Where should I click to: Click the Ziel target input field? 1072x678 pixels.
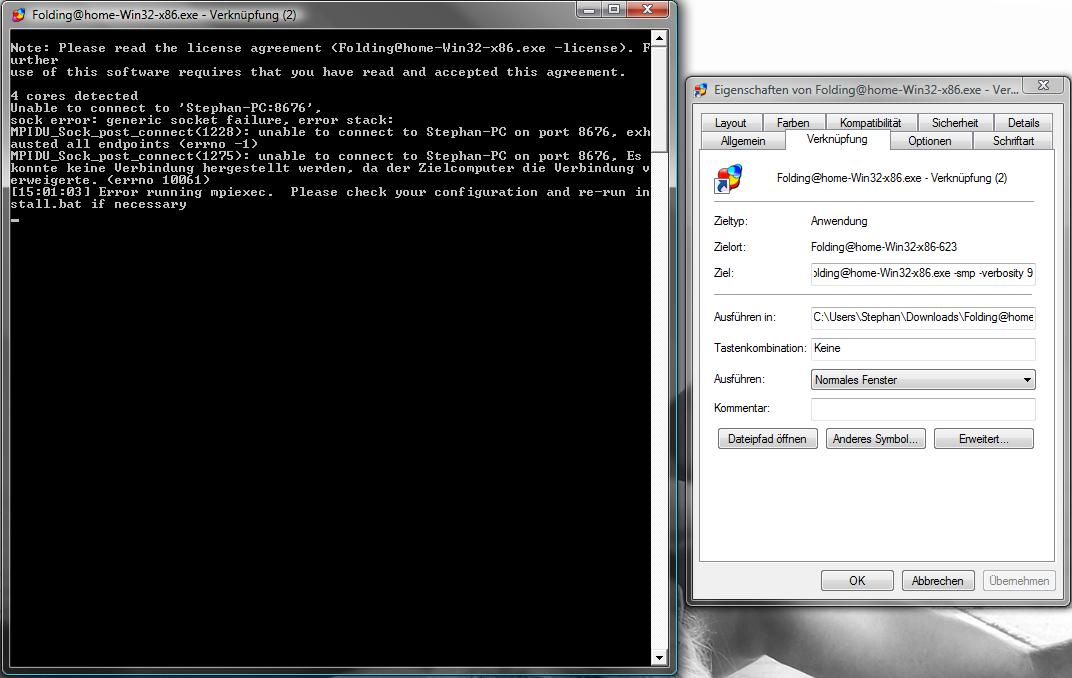923,273
